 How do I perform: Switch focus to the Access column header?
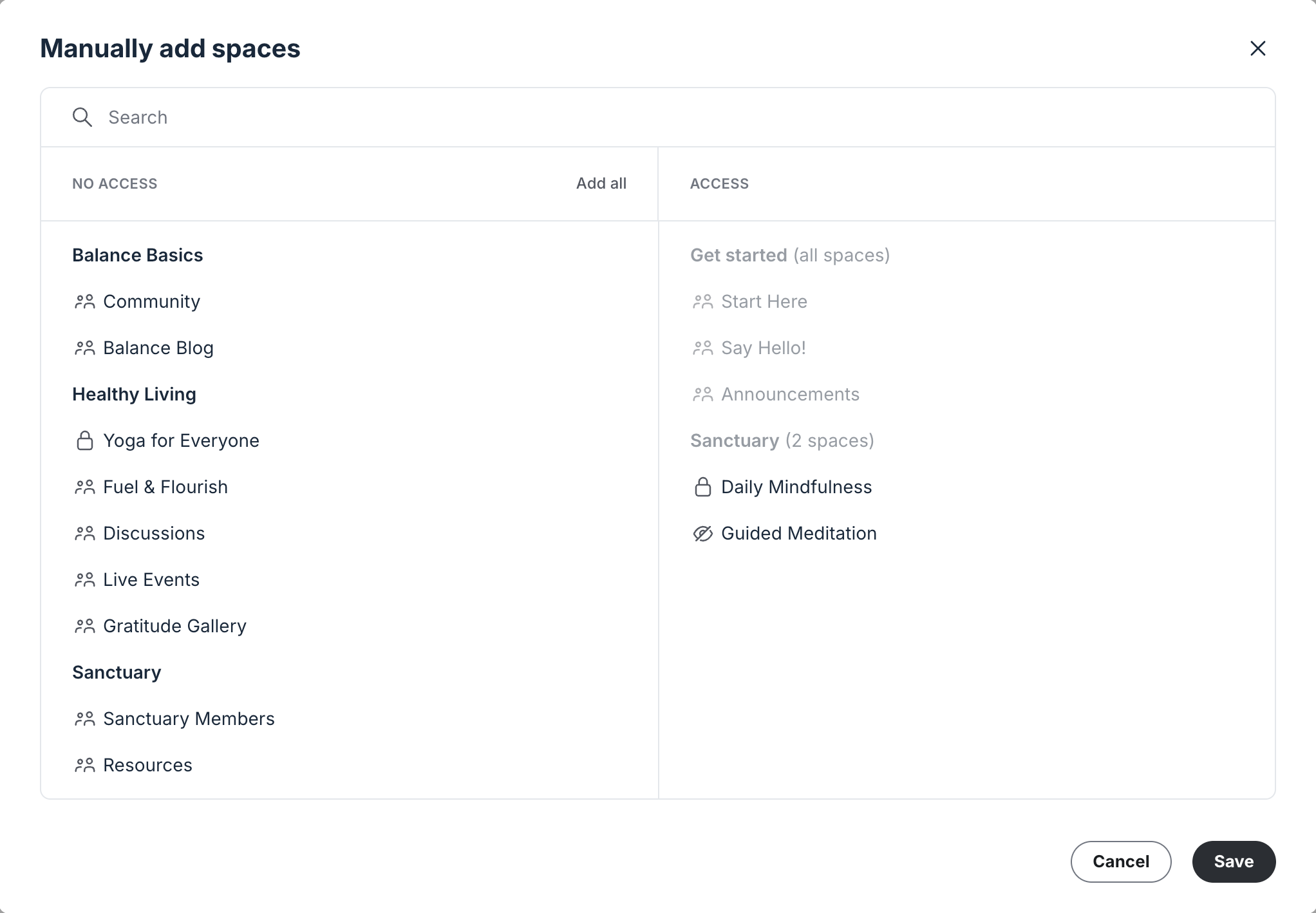point(719,184)
